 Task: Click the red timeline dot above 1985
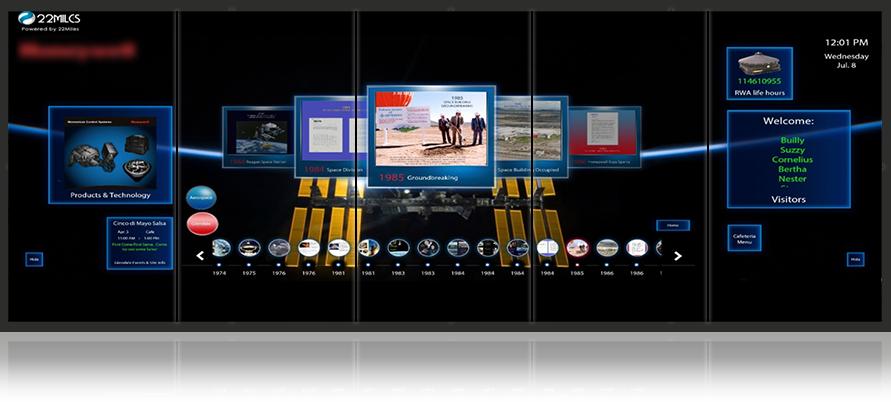click(577, 264)
